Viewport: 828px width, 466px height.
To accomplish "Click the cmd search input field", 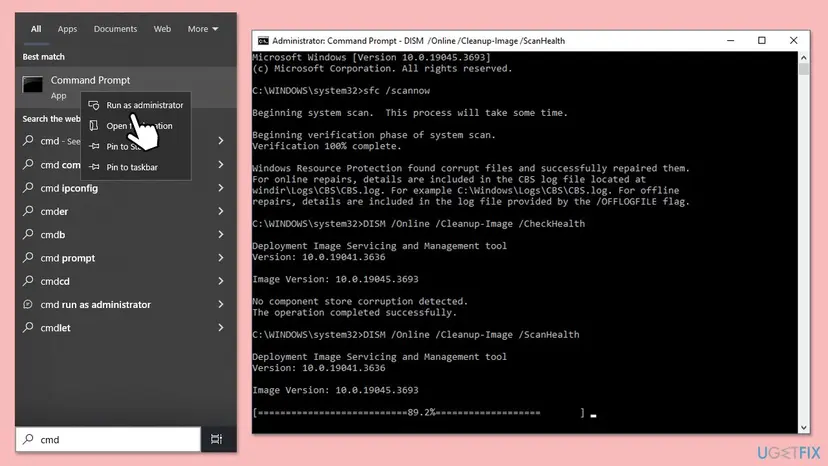I will (108, 439).
